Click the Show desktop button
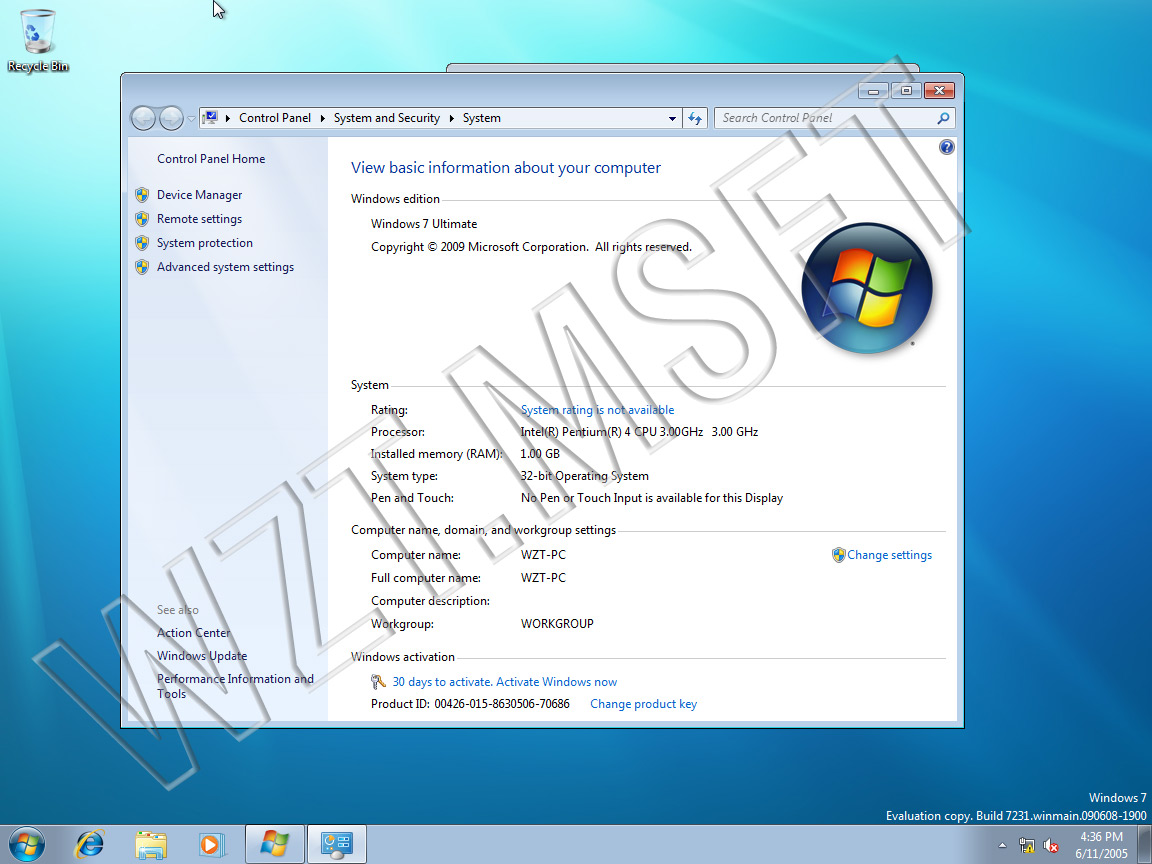This screenshot has width=1152, height=864. 1145,845
